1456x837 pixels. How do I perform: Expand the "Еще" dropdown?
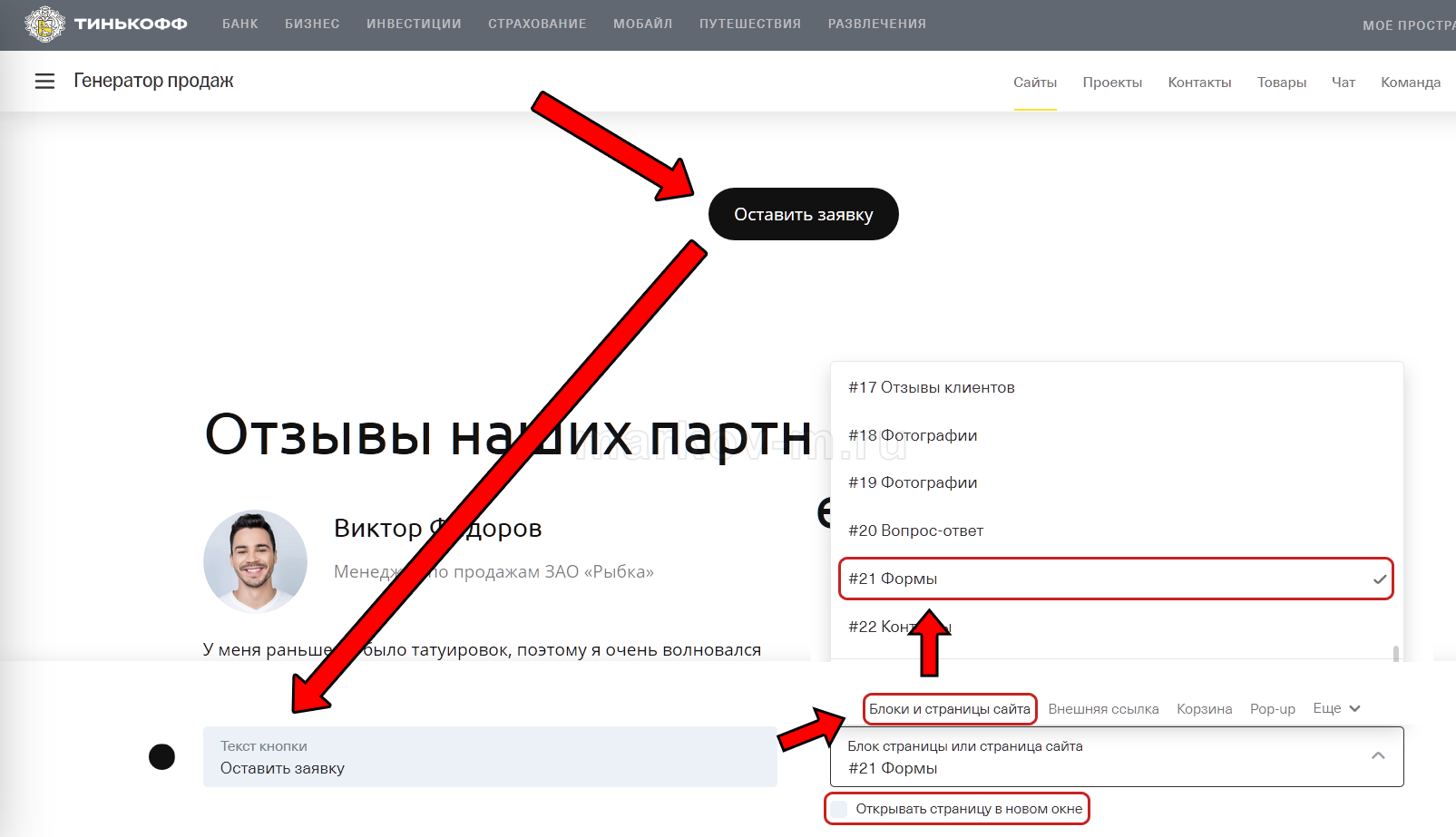[x=1336, y=708]
